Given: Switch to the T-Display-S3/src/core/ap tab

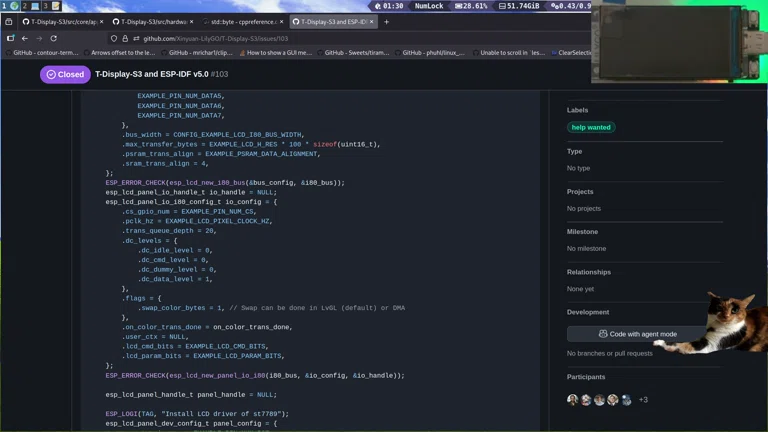Looking at the screenshot, I should (60, 21).
